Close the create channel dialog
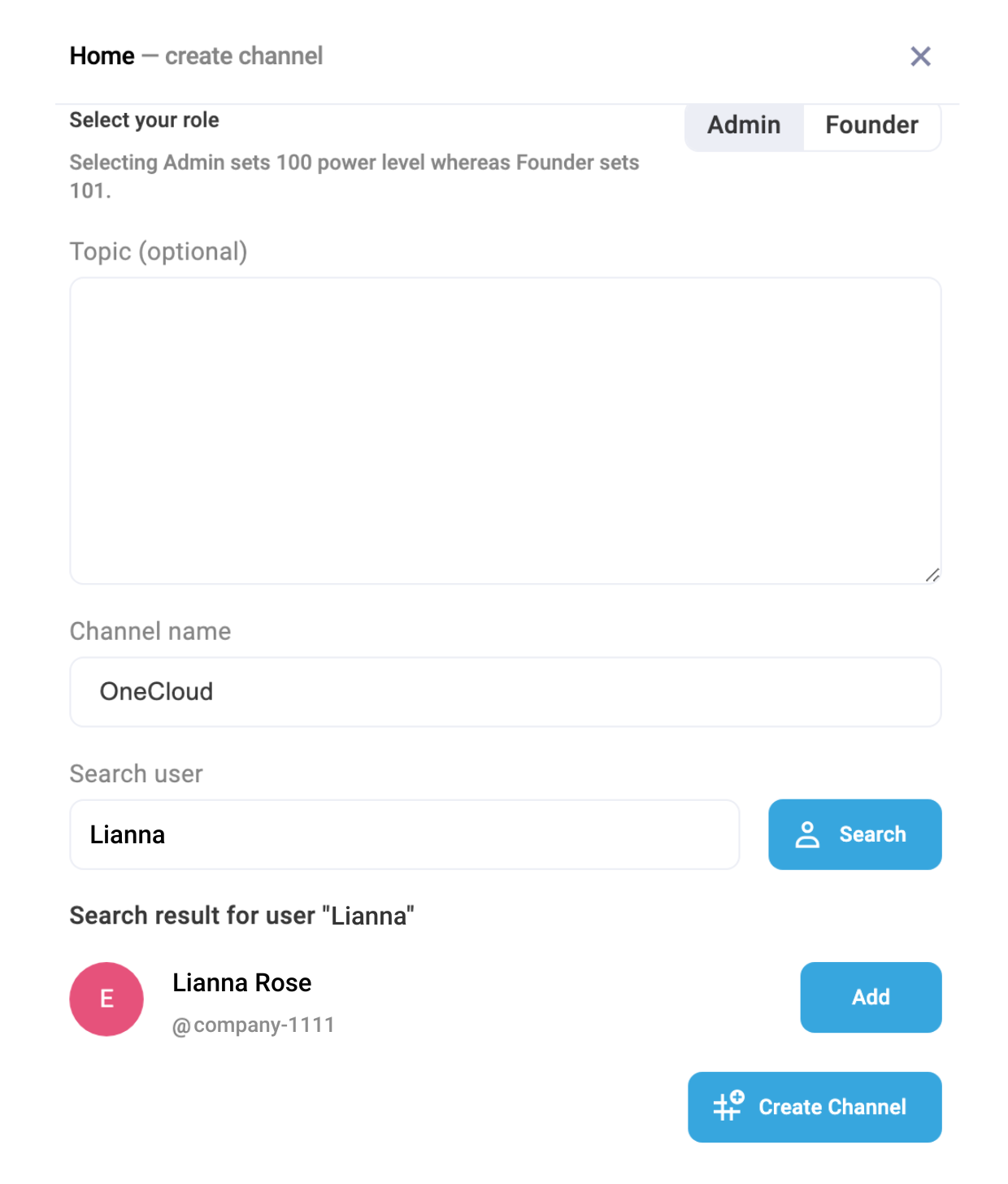 [920, 56]
